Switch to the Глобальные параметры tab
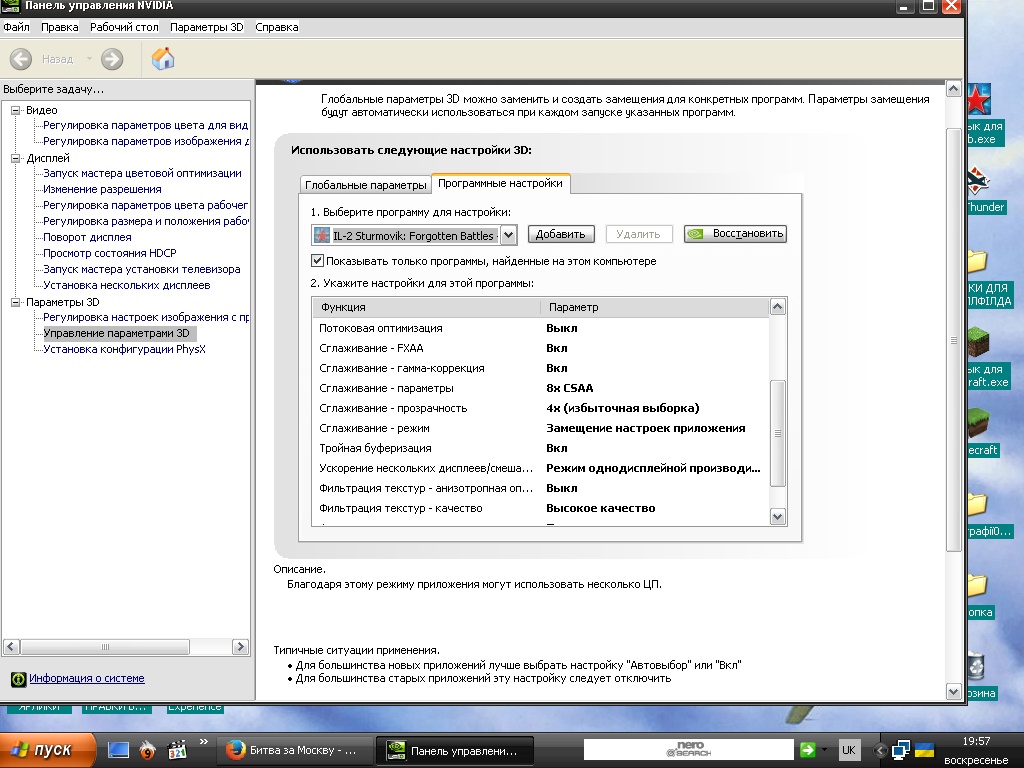1024x768 pixels. click(x=365, y=185)
